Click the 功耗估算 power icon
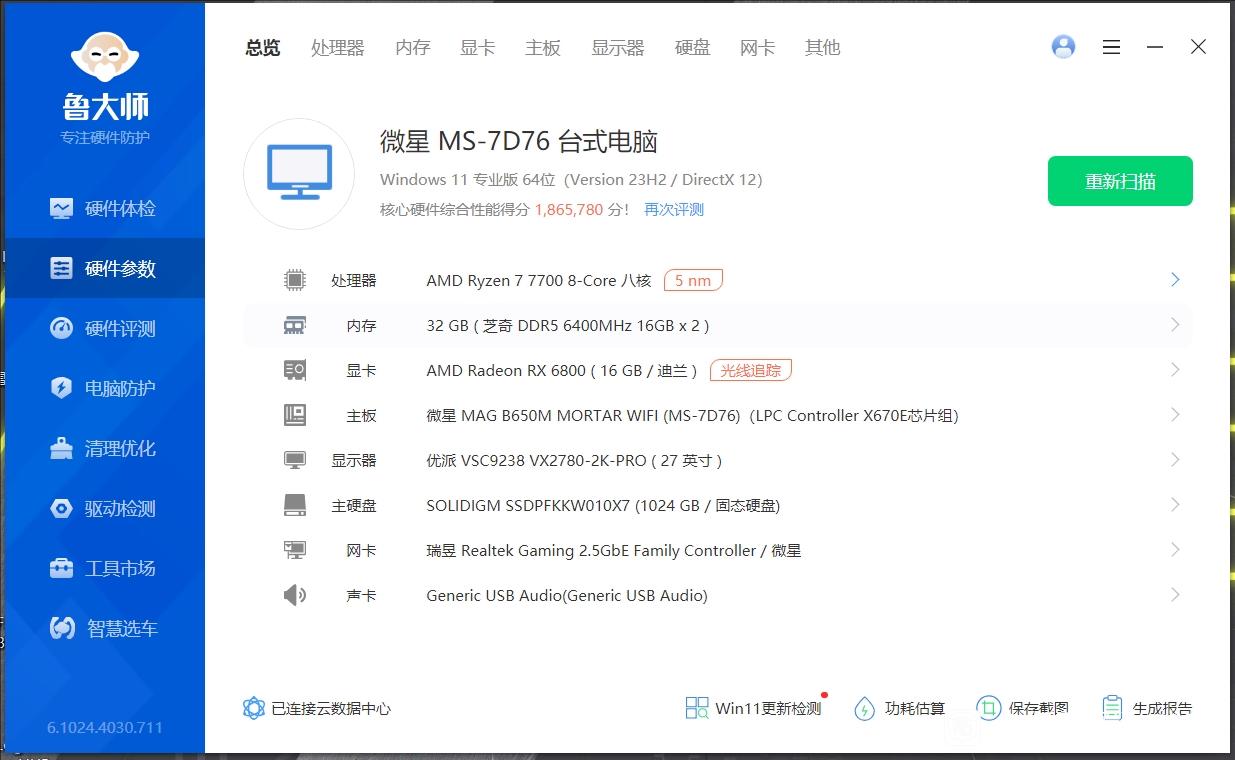This screenshot has width=1235, height=760. coord(864,709)
